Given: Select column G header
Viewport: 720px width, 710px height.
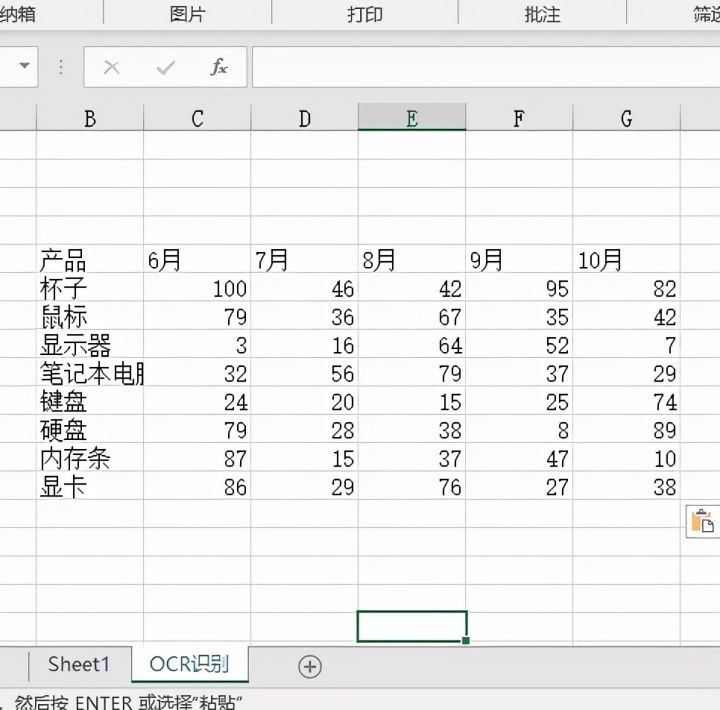Looking at the screenshot, I should click(627, 118).
